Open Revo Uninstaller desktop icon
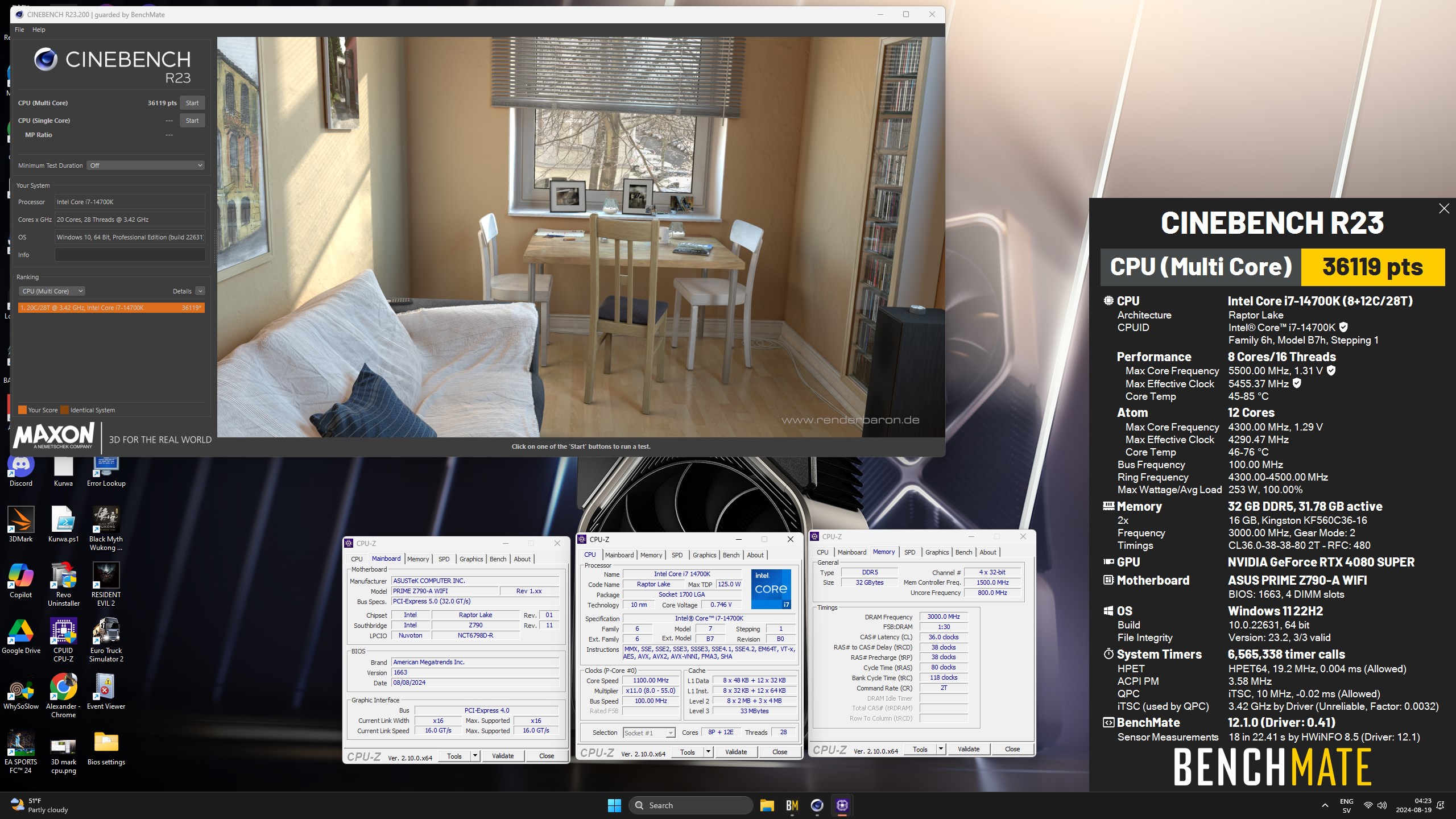 [63, 584]
